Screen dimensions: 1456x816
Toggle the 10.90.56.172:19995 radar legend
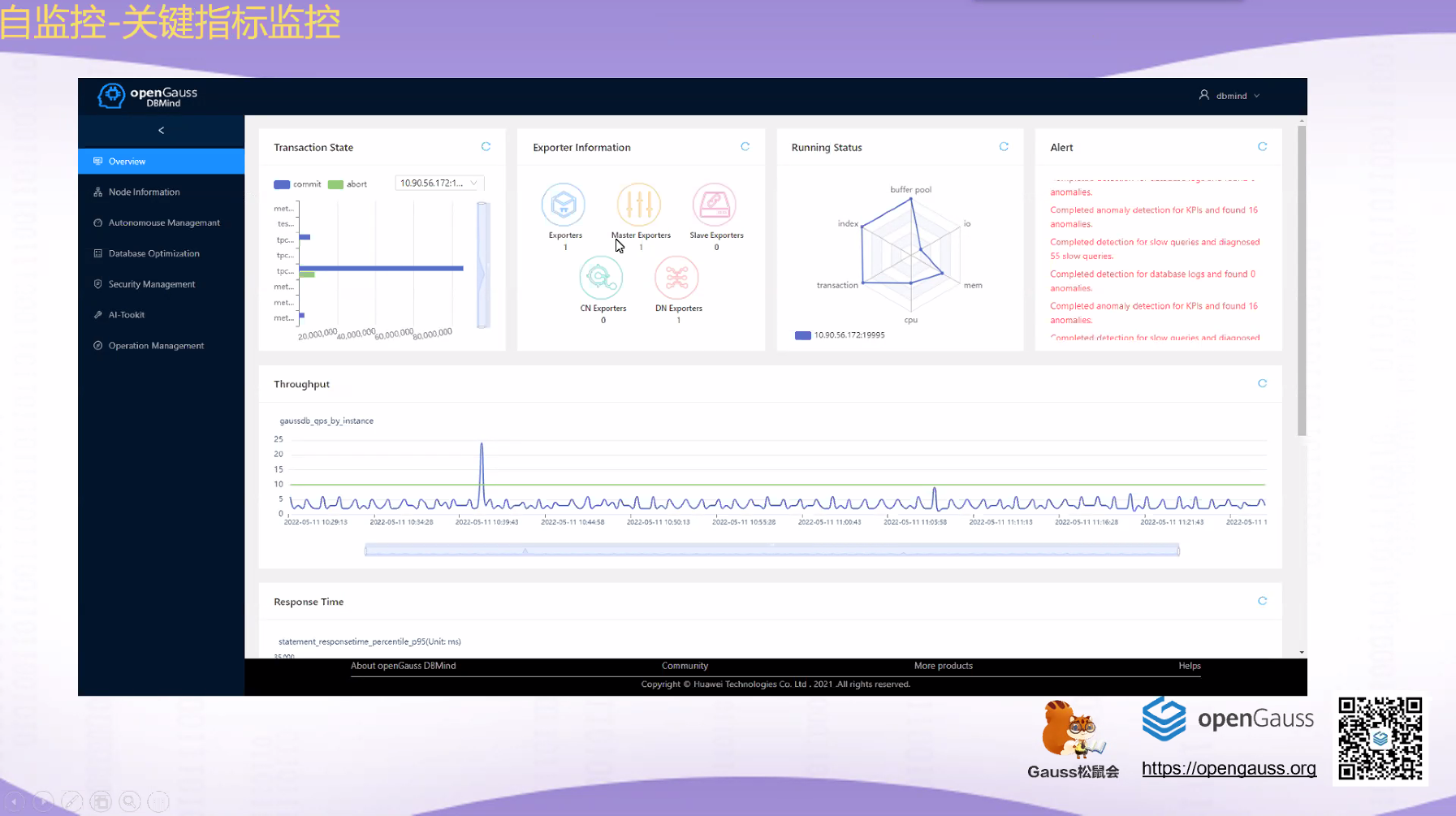click(840, 335)
